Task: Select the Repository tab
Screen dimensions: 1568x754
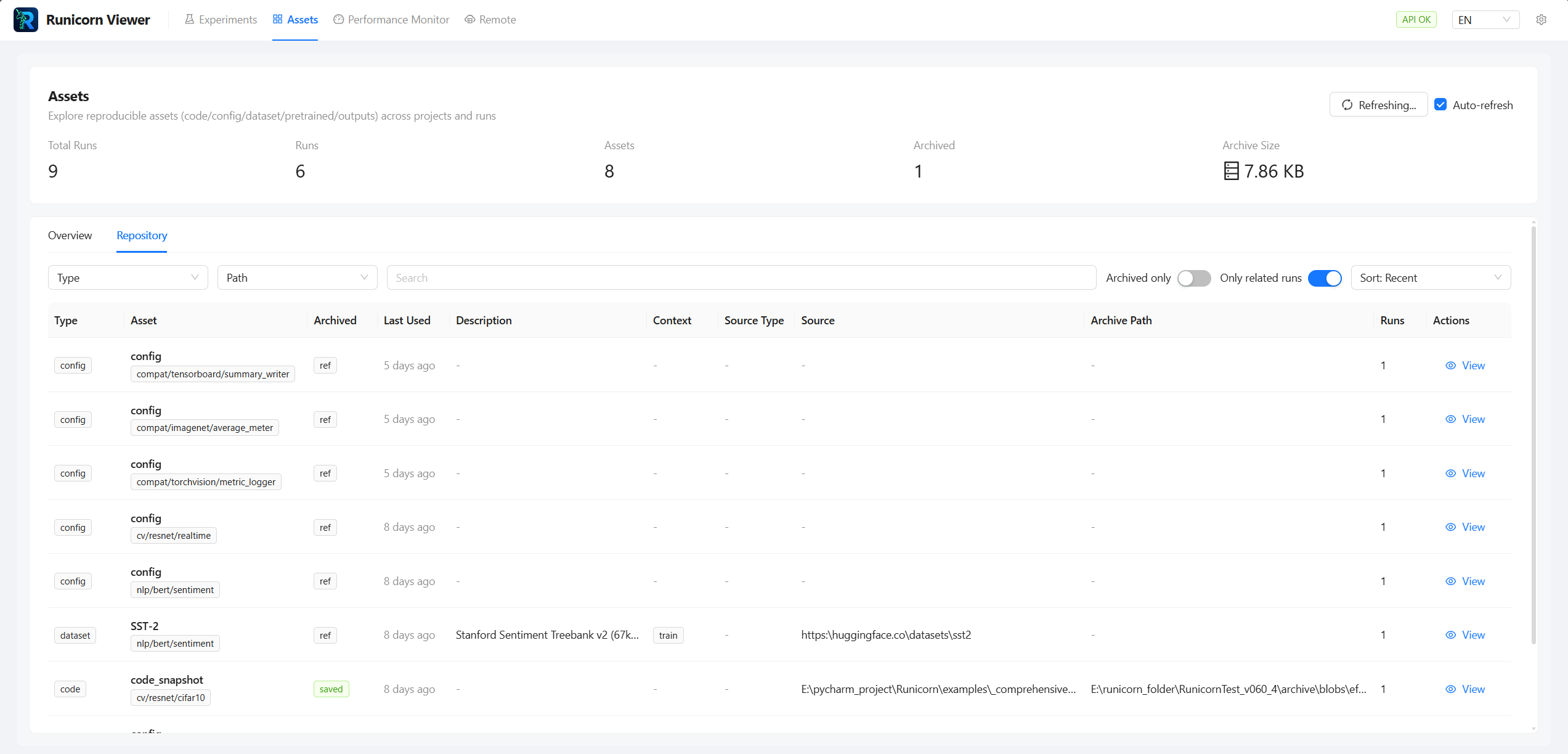Action: (141, 236)
